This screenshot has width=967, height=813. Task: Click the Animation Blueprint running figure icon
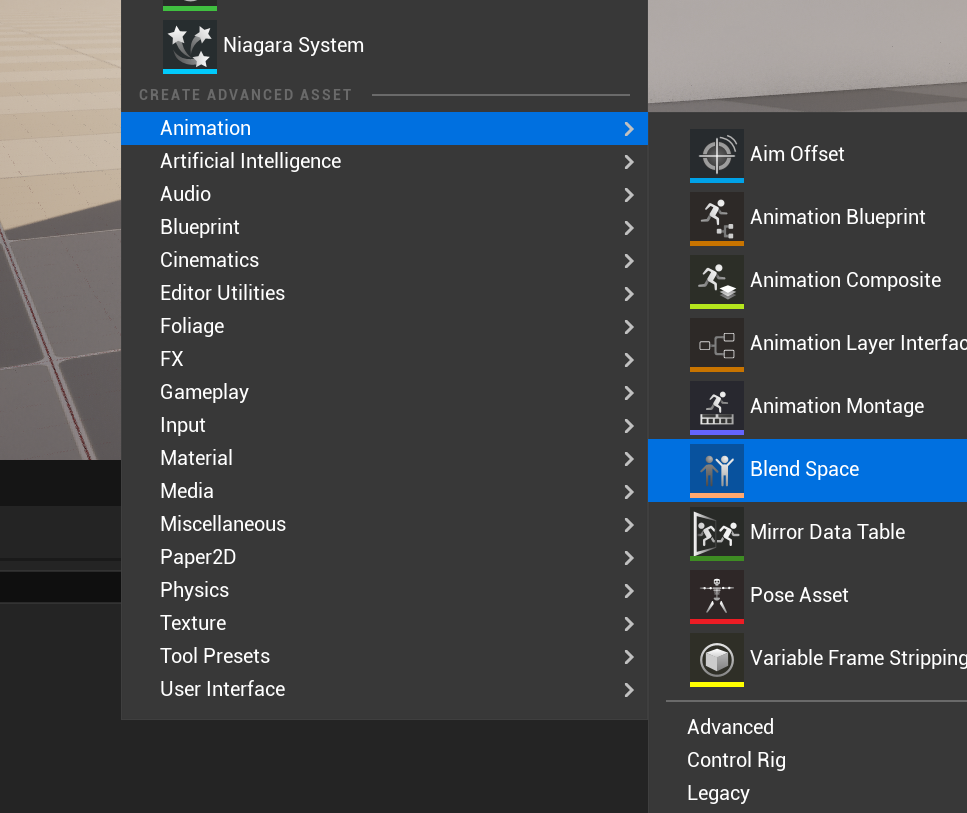(717, 218)
